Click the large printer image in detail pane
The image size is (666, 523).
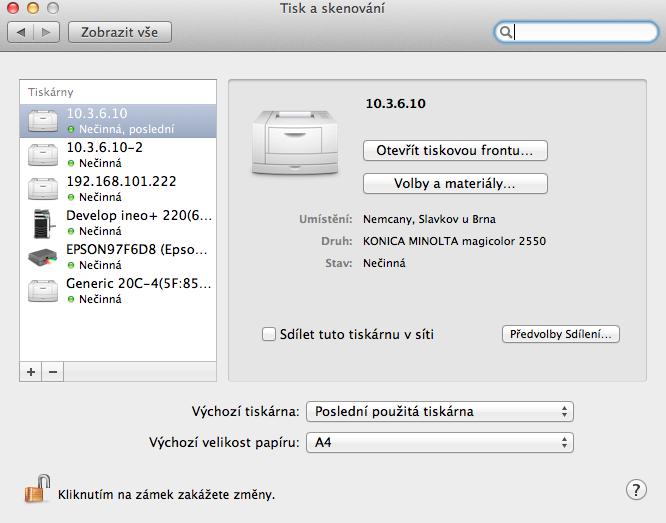tap(295, 142)
